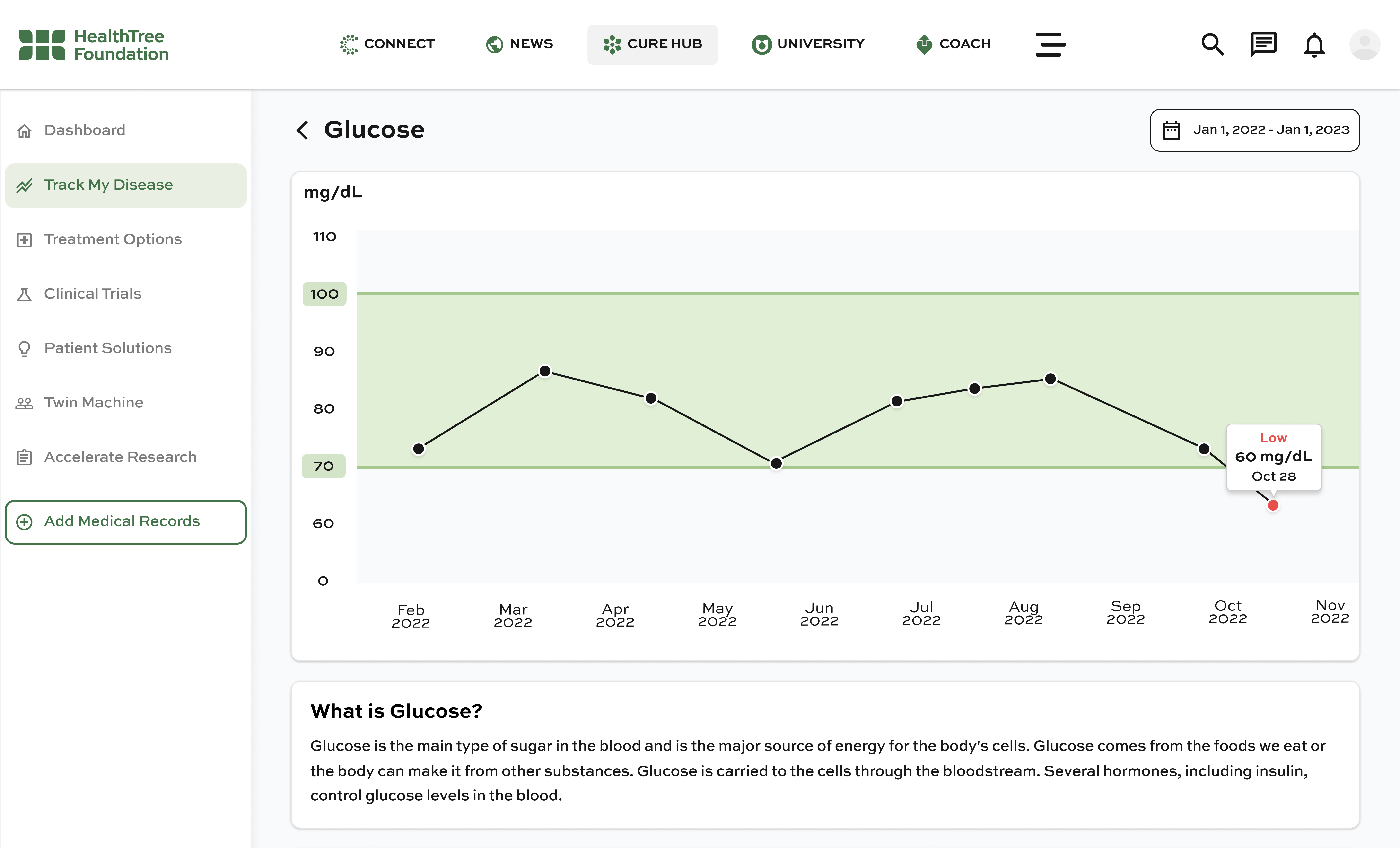
Task: Select CURE HUB navigation tab
Action: coord(652,44)
